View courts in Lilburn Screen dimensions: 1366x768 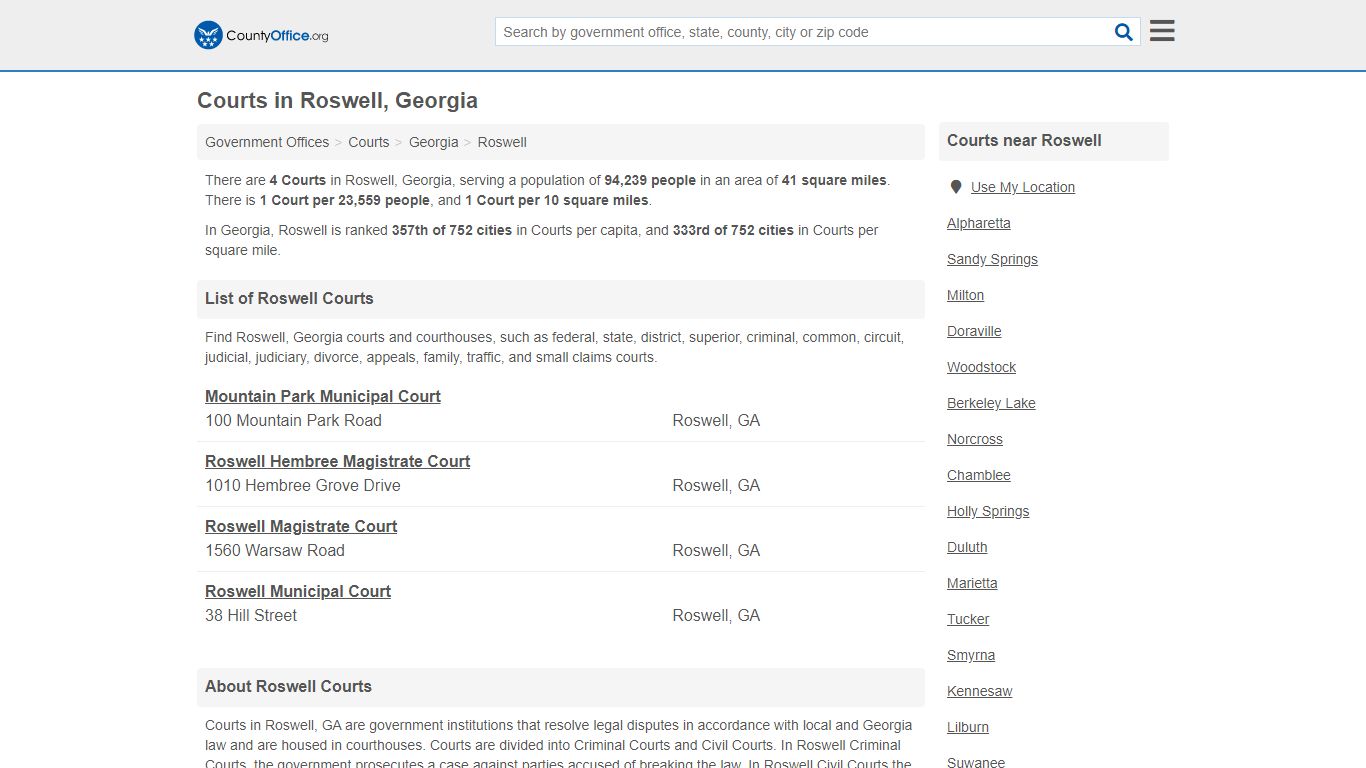968,727
